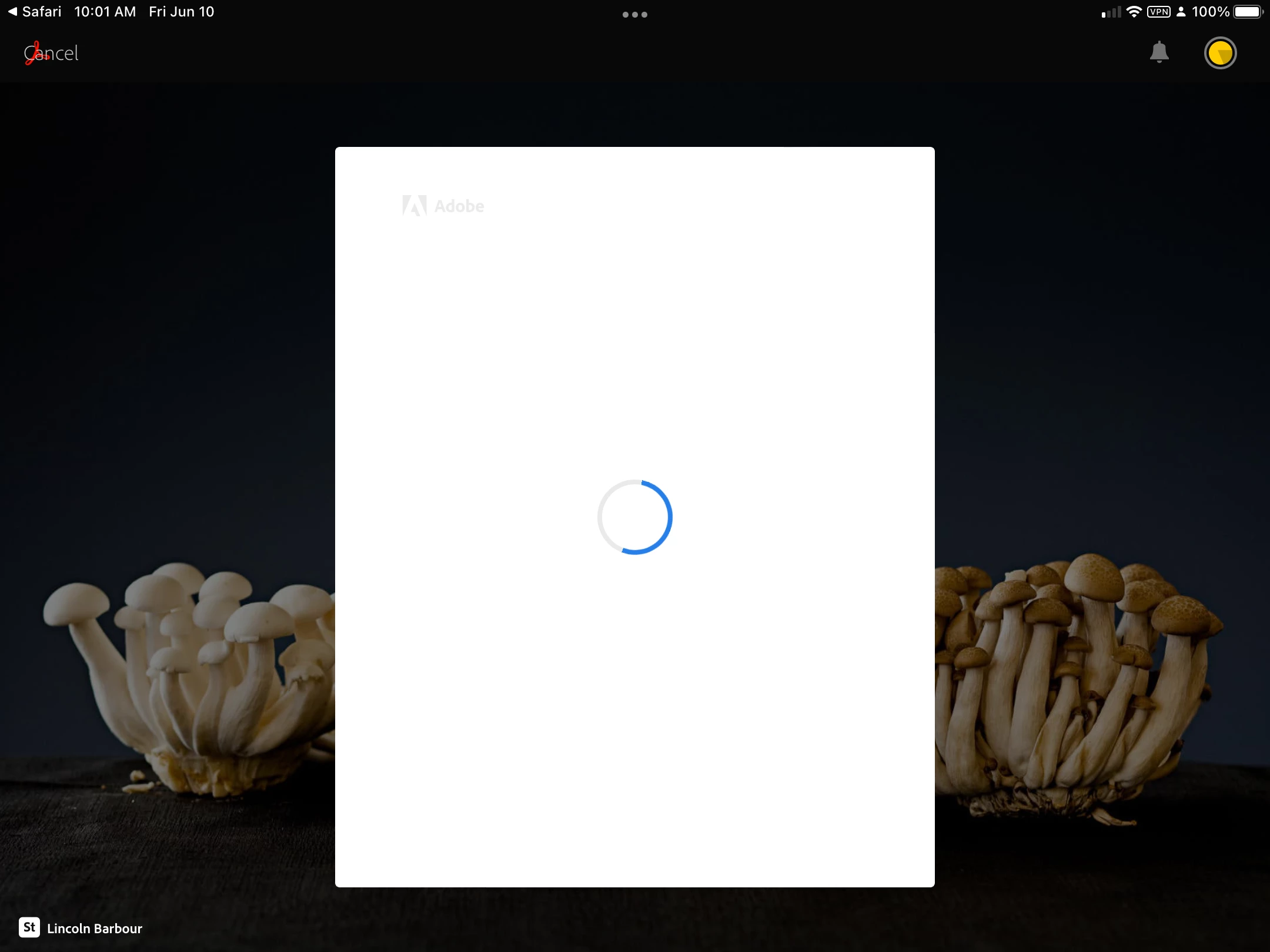Tap the battery icon in the status bar

pos(1248,12)
